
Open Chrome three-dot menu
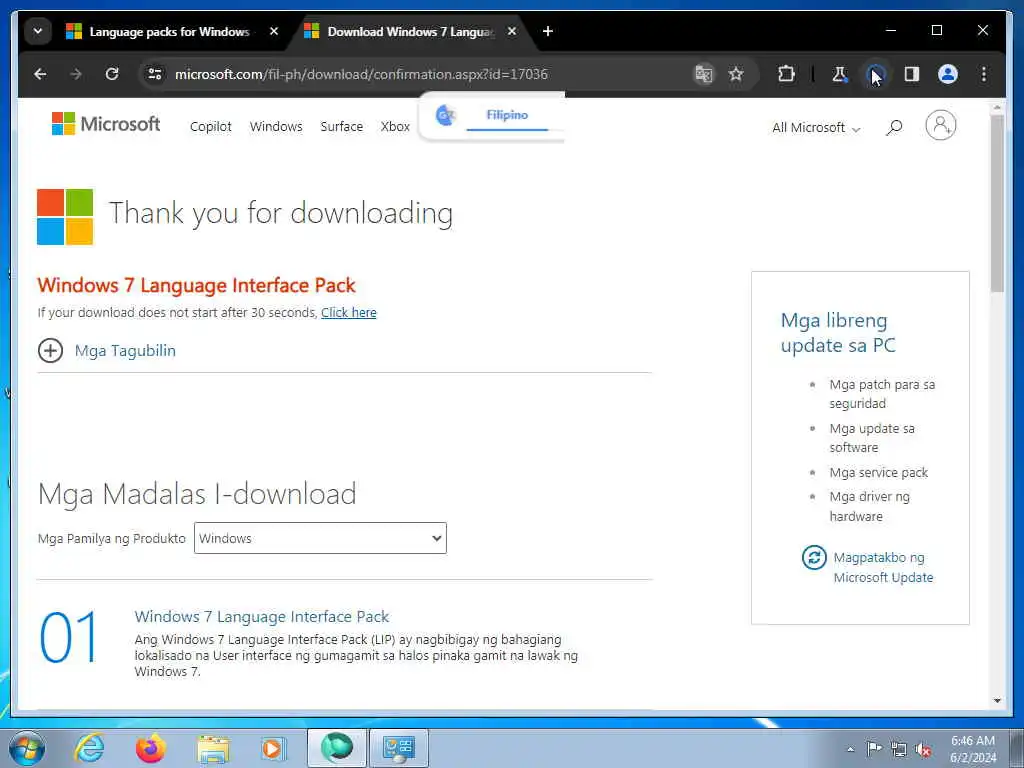(x=984, y=74)
